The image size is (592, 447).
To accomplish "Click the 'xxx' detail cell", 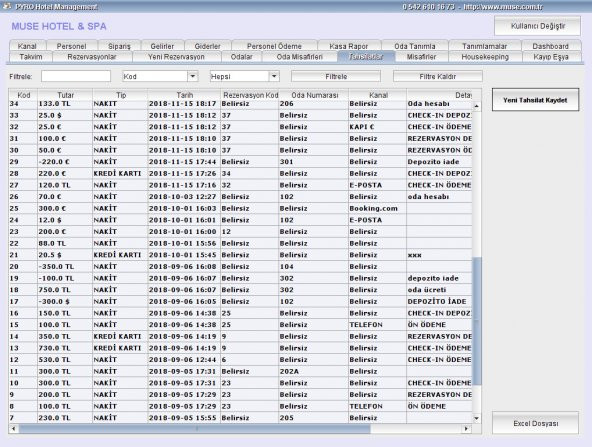I will pos(439,255).
